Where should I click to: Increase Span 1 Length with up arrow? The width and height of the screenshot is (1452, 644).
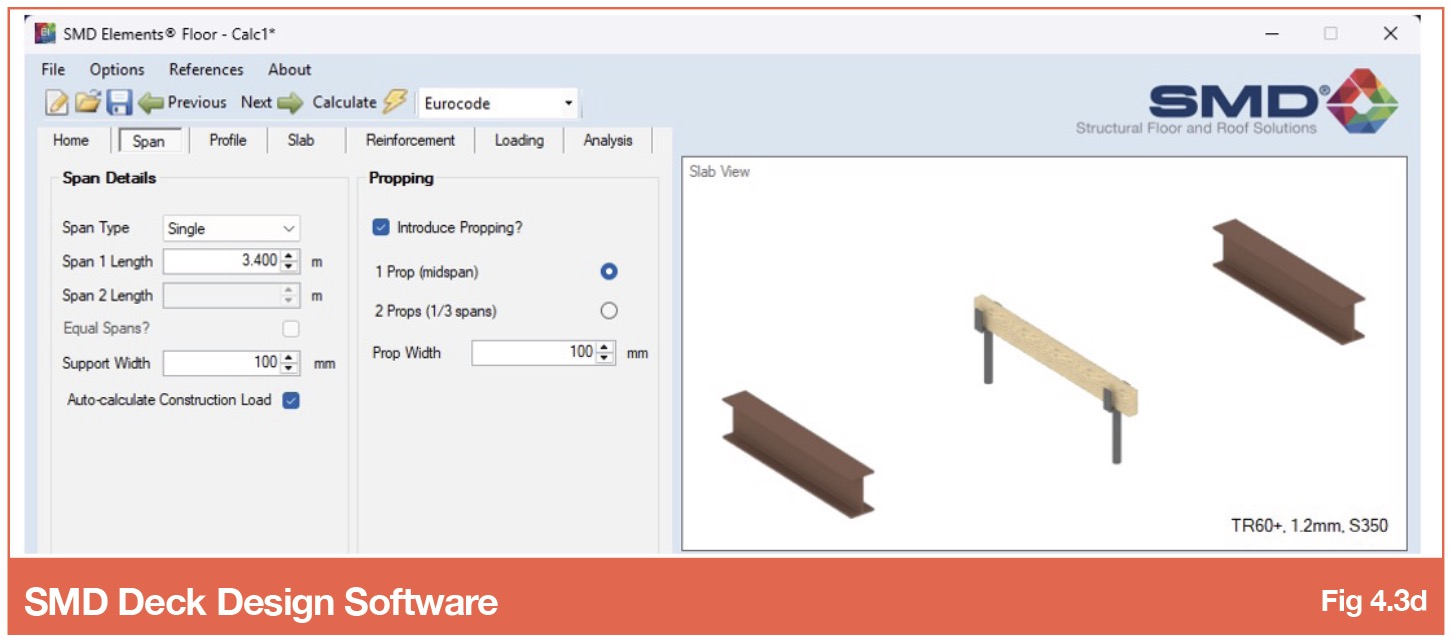pyautogui.click(x=290, y=255)
